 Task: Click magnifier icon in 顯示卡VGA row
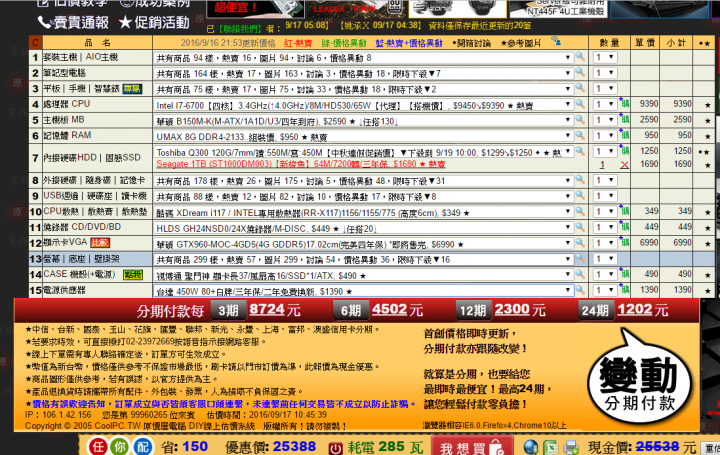coord(580,243)
